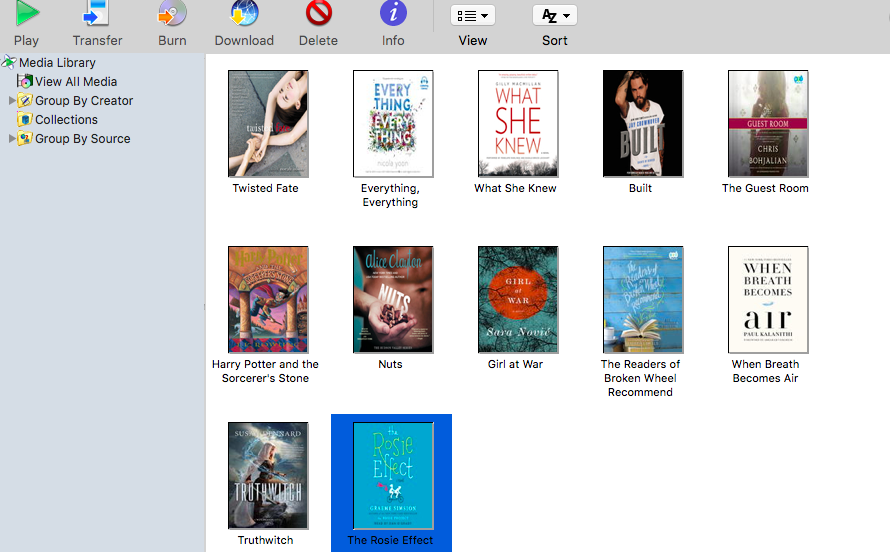890x552 pixels.
Task: Click the Info toolbar label
Action: 393,41
